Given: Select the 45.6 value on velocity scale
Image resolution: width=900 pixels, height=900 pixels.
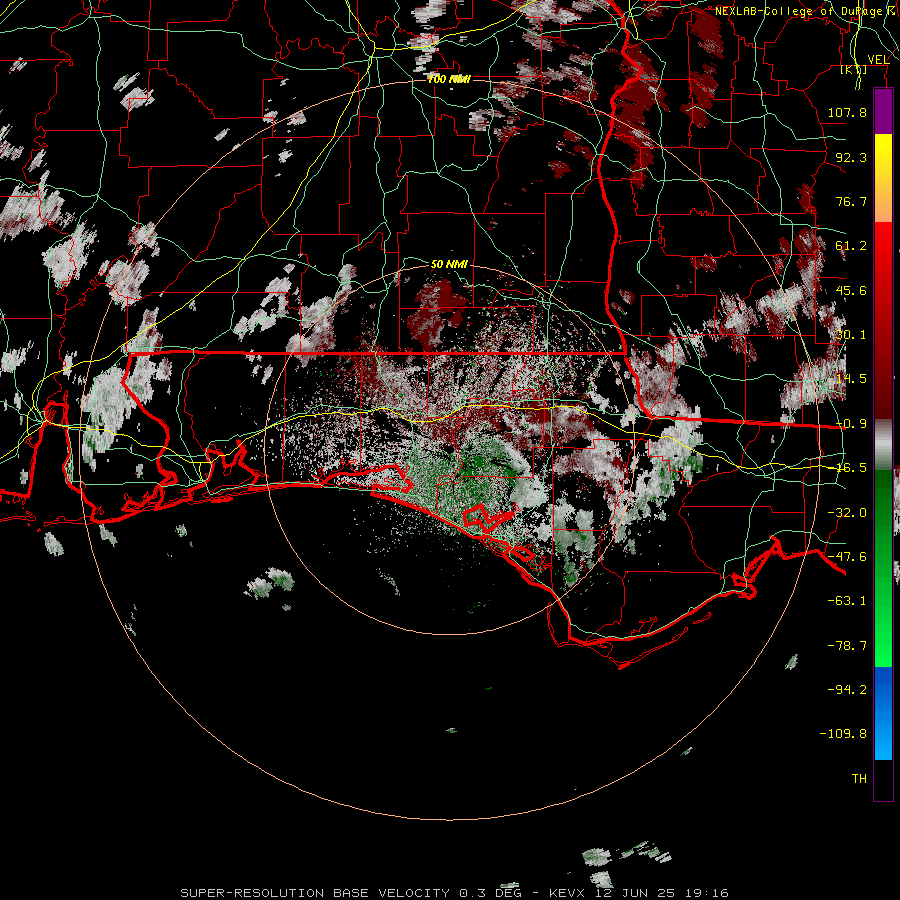Looking at the screenshot, I should [851, 290].
